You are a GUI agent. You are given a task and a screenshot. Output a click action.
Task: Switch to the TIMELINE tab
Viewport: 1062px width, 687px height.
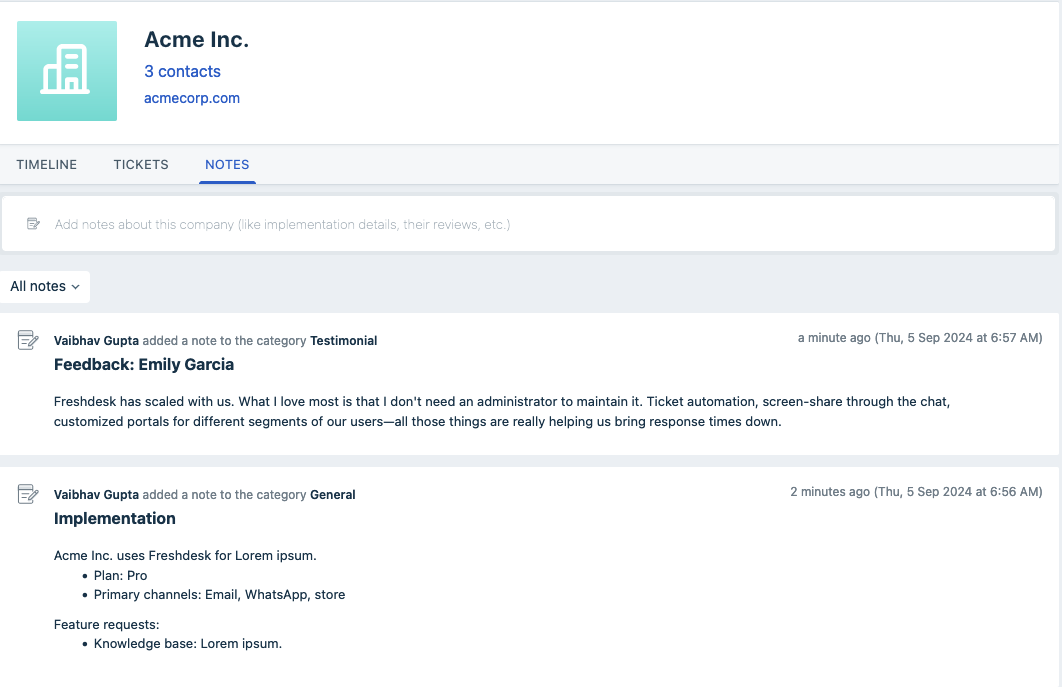46,164
